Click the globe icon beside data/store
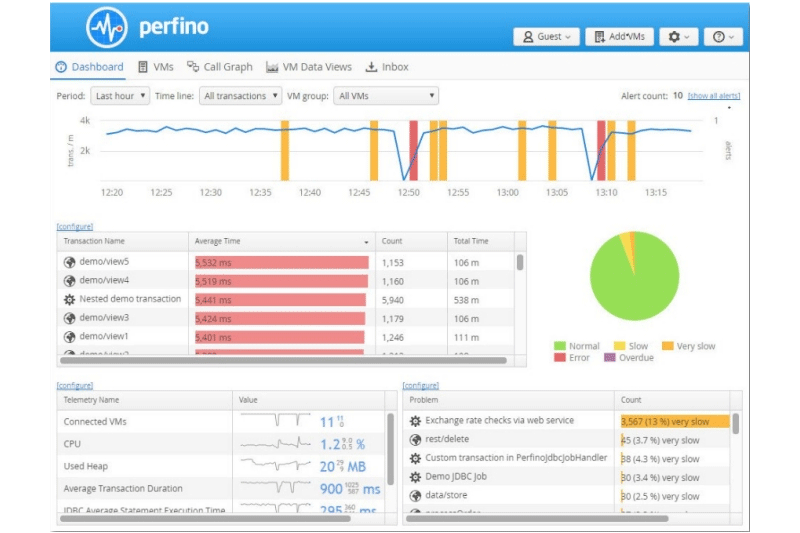Screen dimensions: 800x533 415,496
